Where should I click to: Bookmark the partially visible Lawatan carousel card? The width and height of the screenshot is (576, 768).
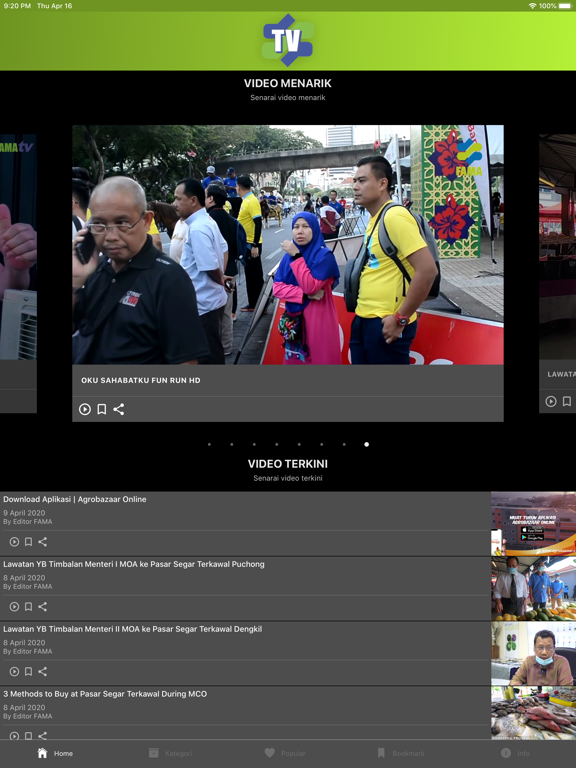[x=567, y=401]
